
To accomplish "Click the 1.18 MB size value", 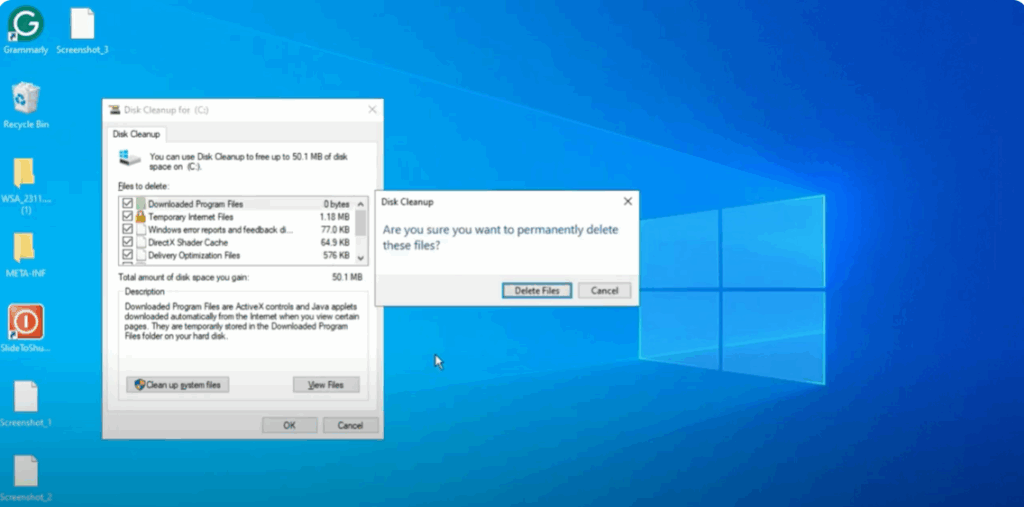I will (334, 216).
